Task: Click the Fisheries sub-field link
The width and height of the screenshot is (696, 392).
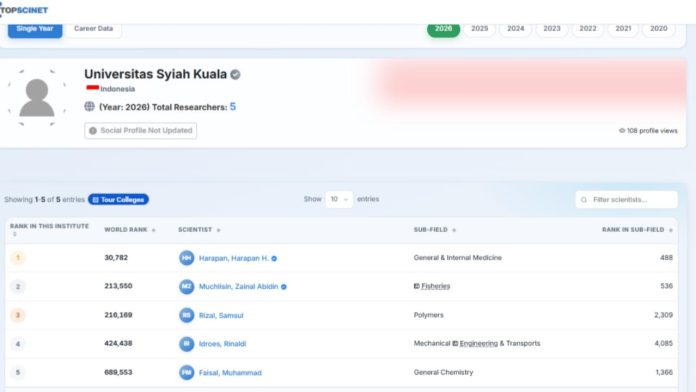Action: 435,286
